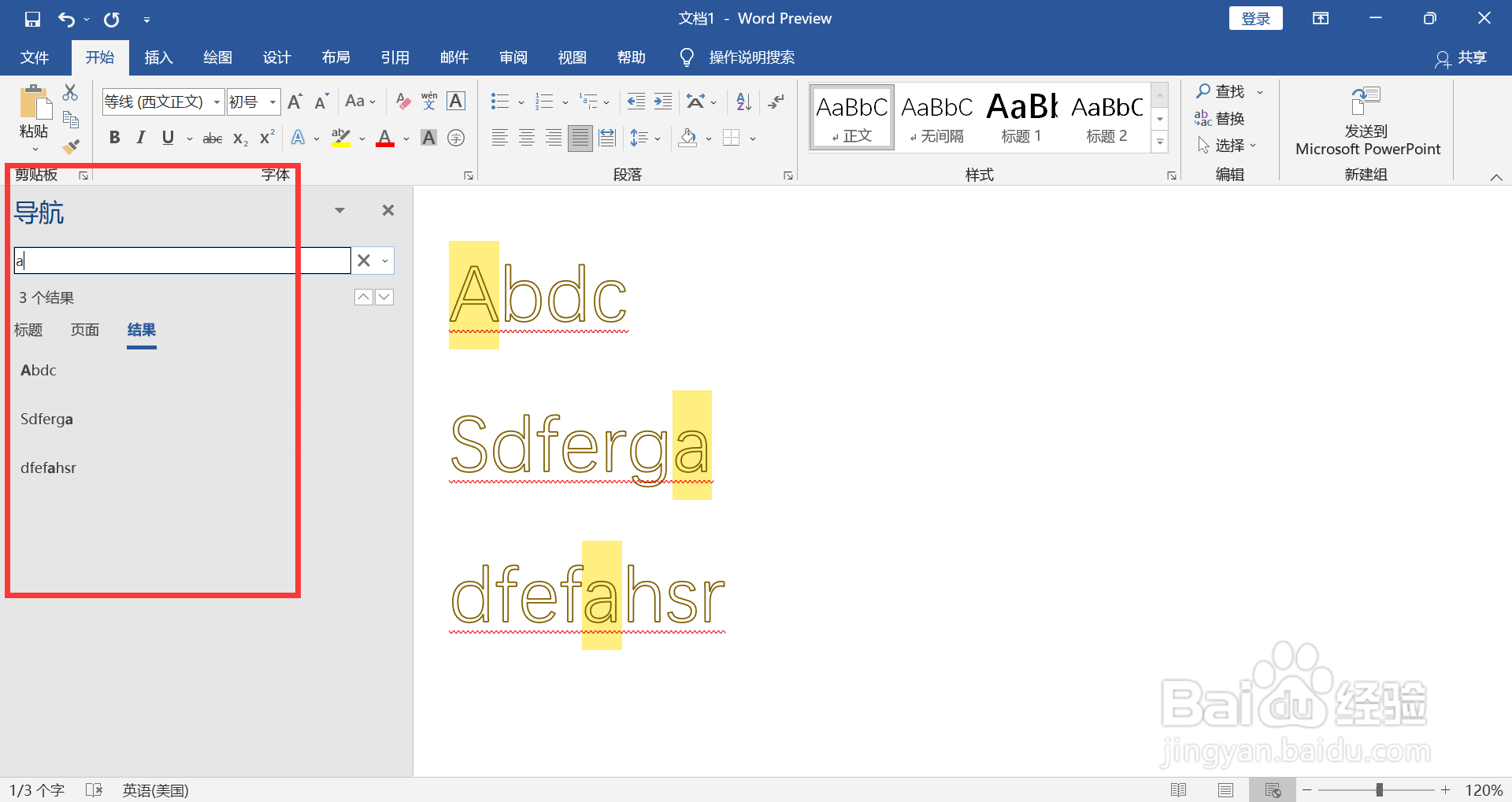Apply strikethrough abc formatting
1512x802 pixels.
click(x=213, y=139)
